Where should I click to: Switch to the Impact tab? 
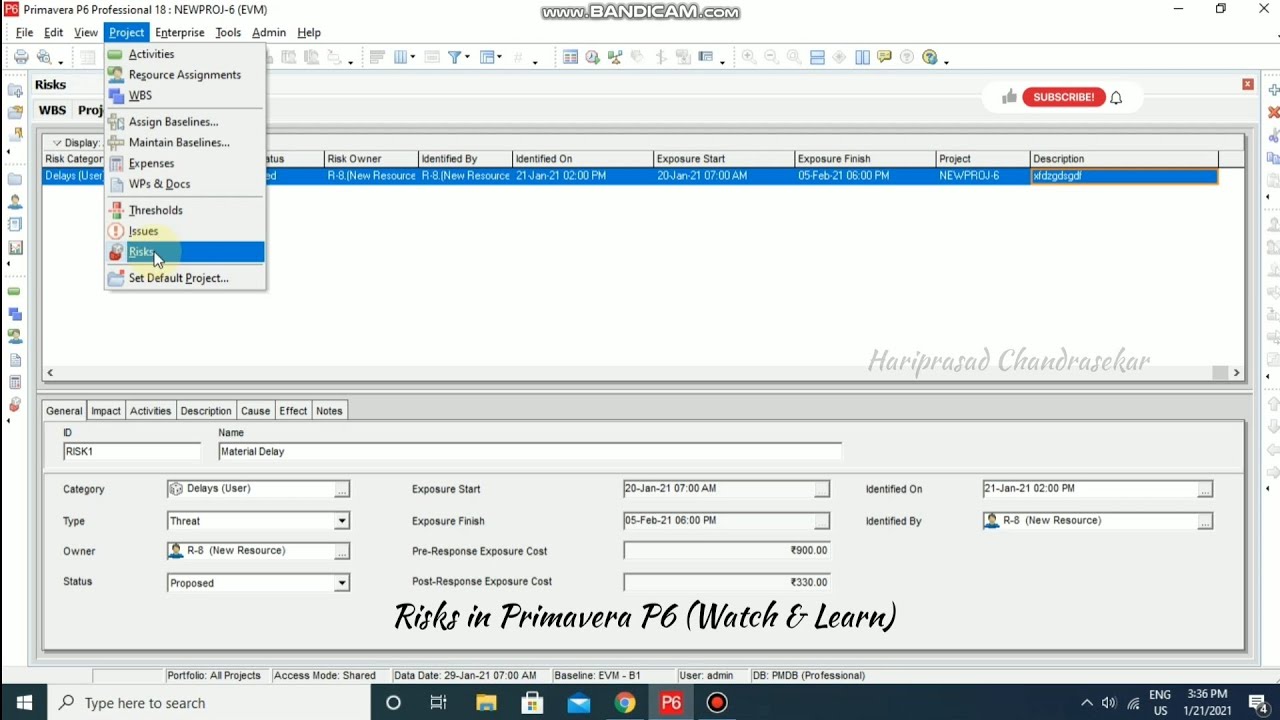point(105,411)
